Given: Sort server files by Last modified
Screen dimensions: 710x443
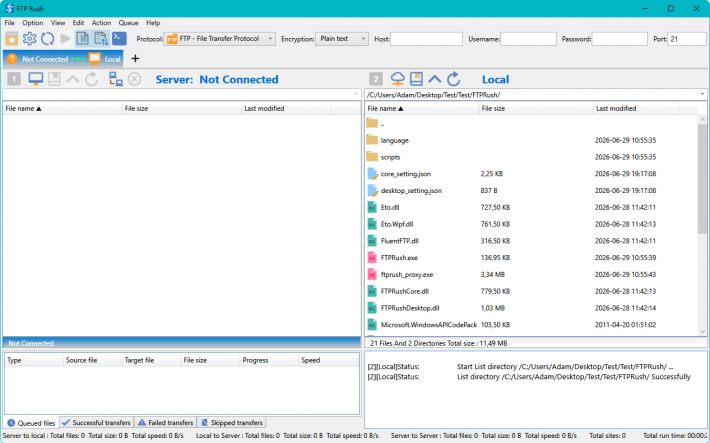Looking at the screenshot, I should 286,109.
